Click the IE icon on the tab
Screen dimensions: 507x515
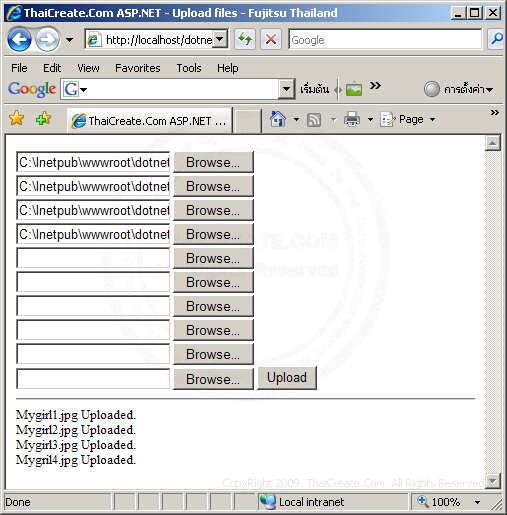tap(79, 121)
